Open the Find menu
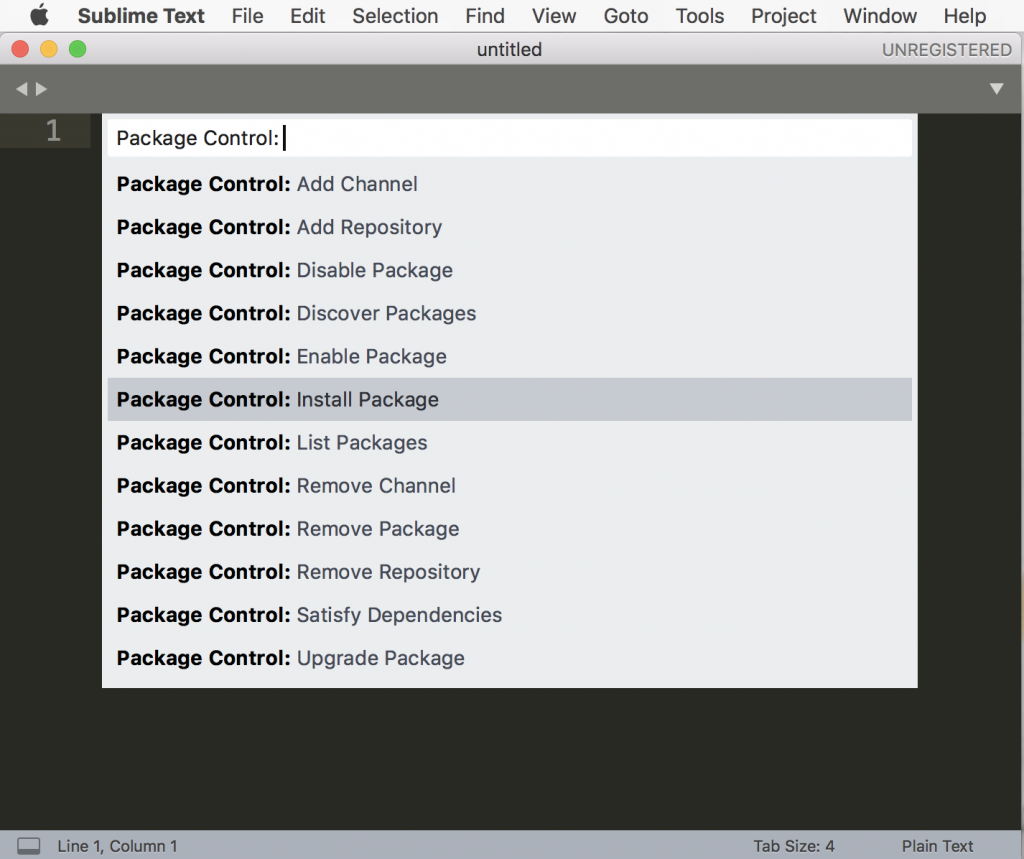 (x=485, y=16)
